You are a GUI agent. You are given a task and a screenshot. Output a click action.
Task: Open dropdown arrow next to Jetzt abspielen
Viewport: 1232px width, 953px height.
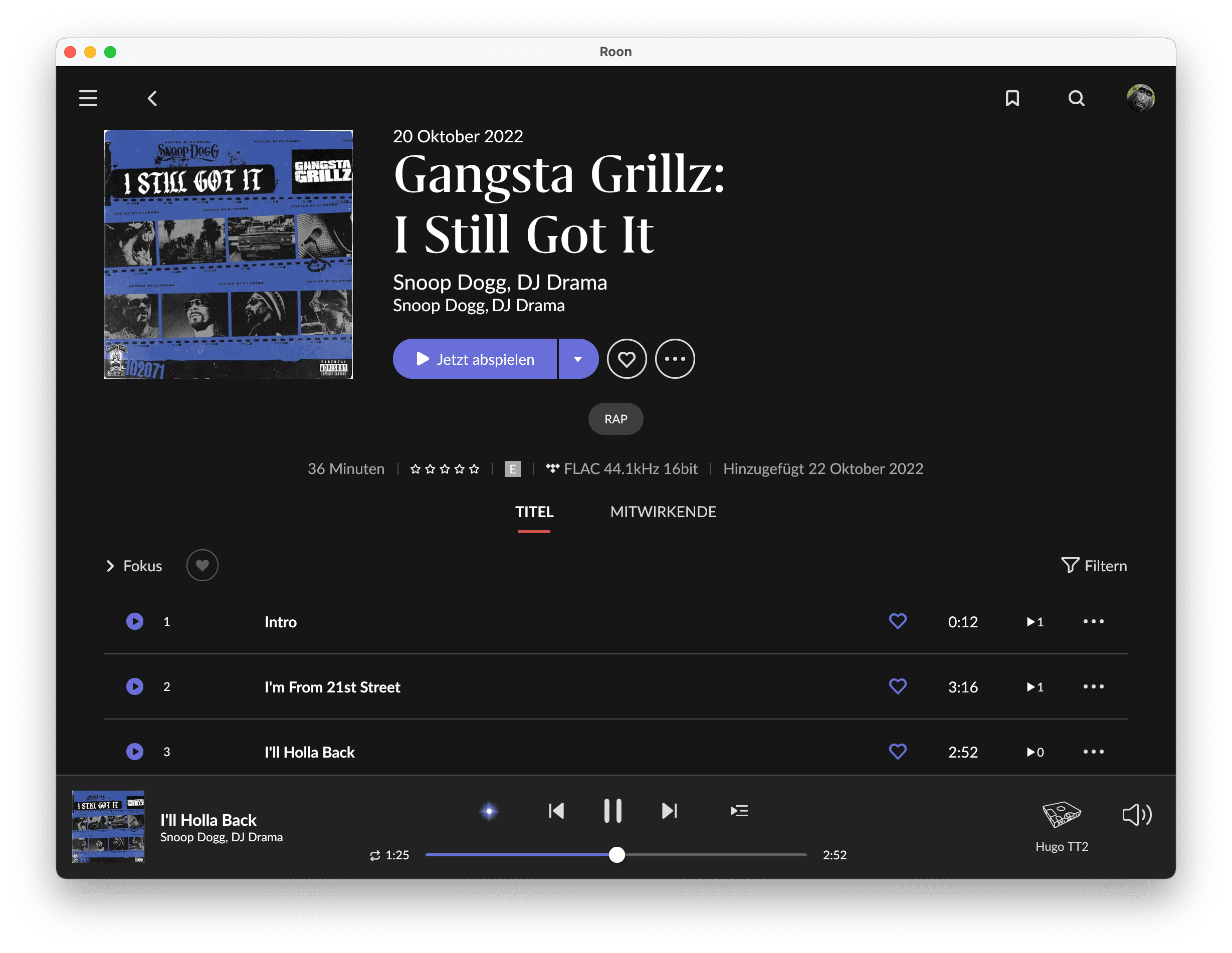(x=577, y=359)
